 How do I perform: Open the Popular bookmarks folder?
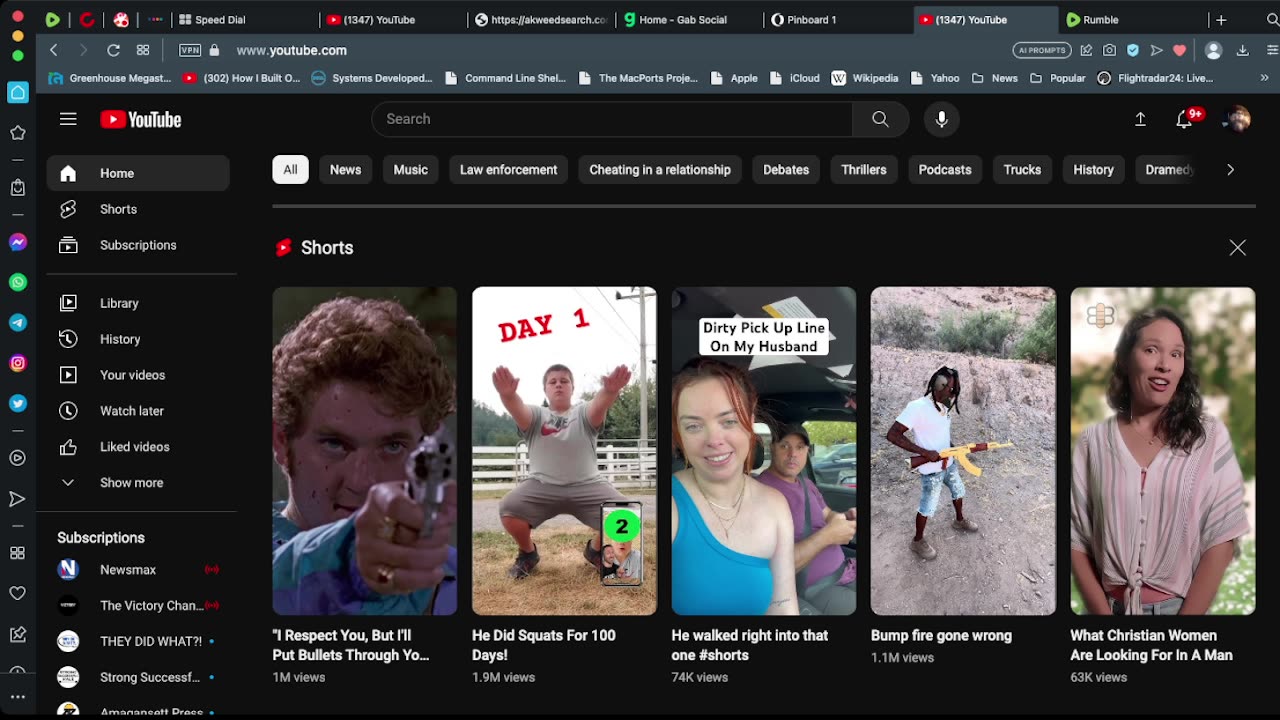pos(1058,78)
